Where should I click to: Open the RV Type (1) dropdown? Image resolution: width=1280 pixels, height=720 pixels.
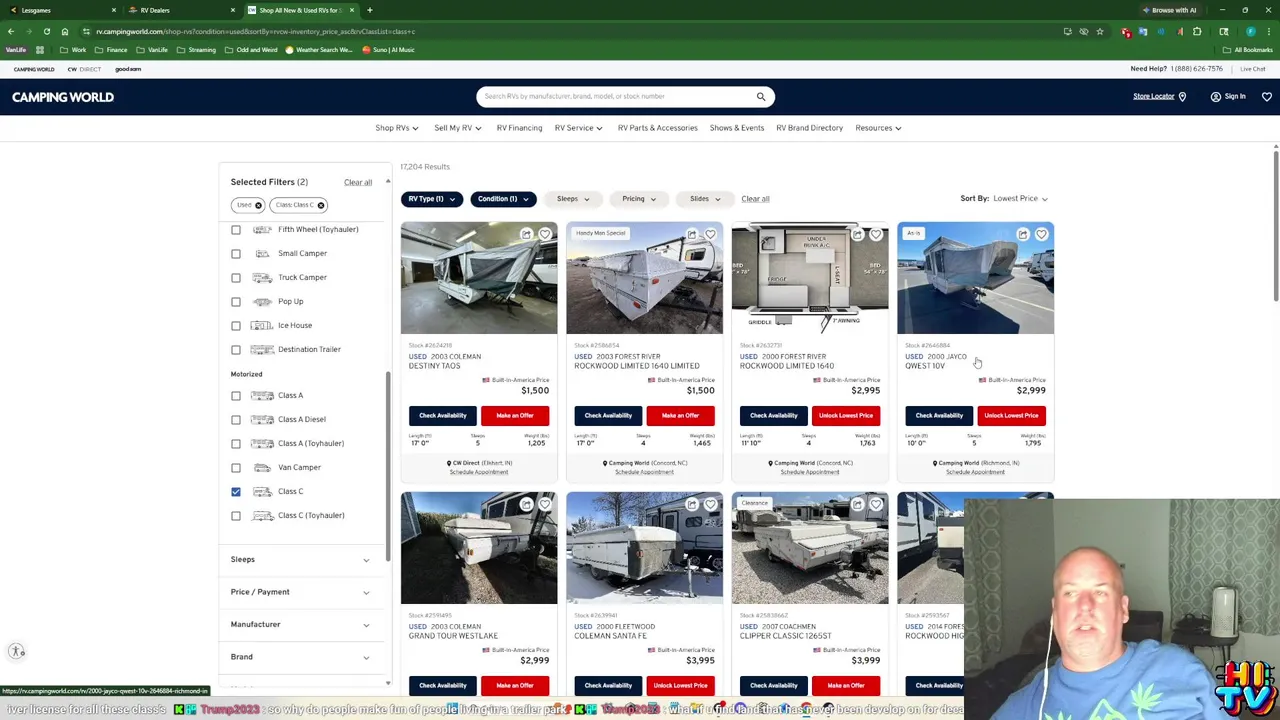(431, 199)
